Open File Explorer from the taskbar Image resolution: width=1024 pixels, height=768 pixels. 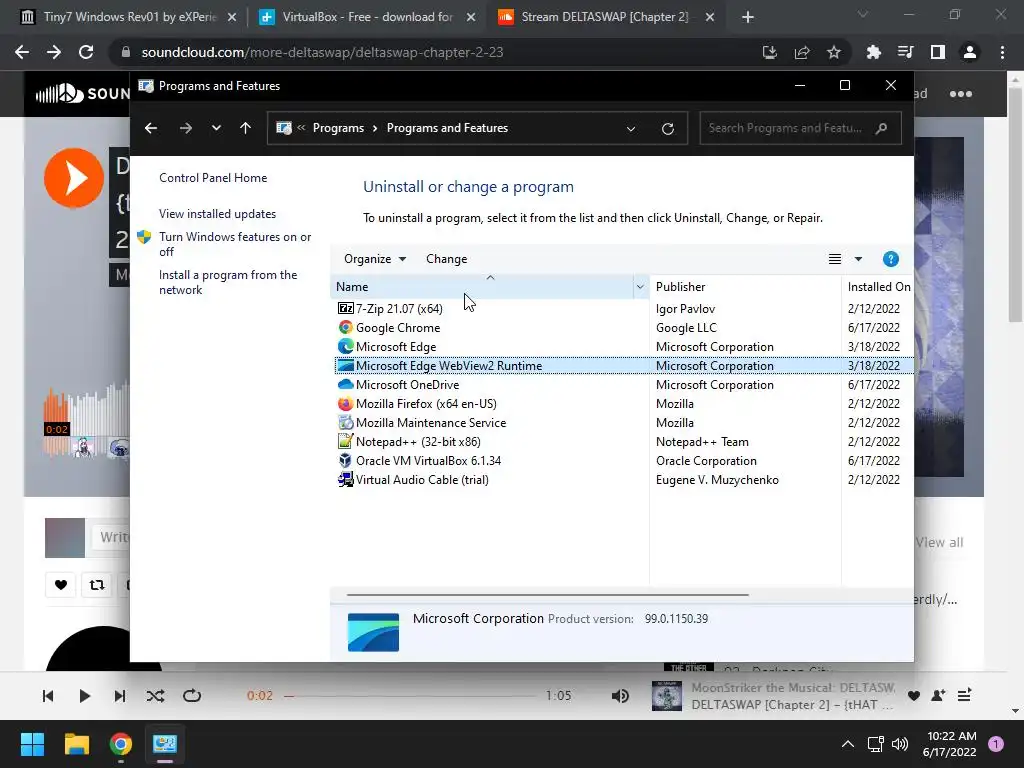point(76,744)
